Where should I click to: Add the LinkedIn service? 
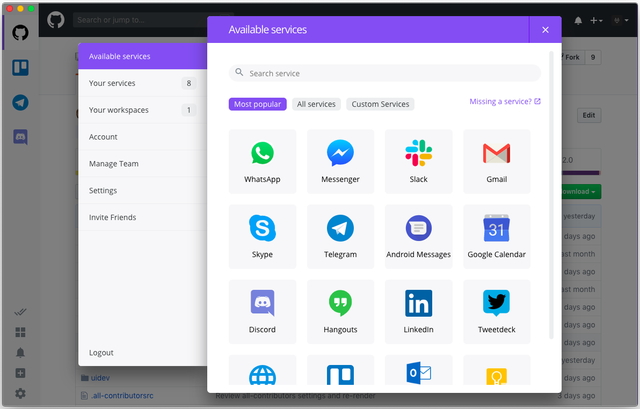pyautogui.click(x=418, y=312)
